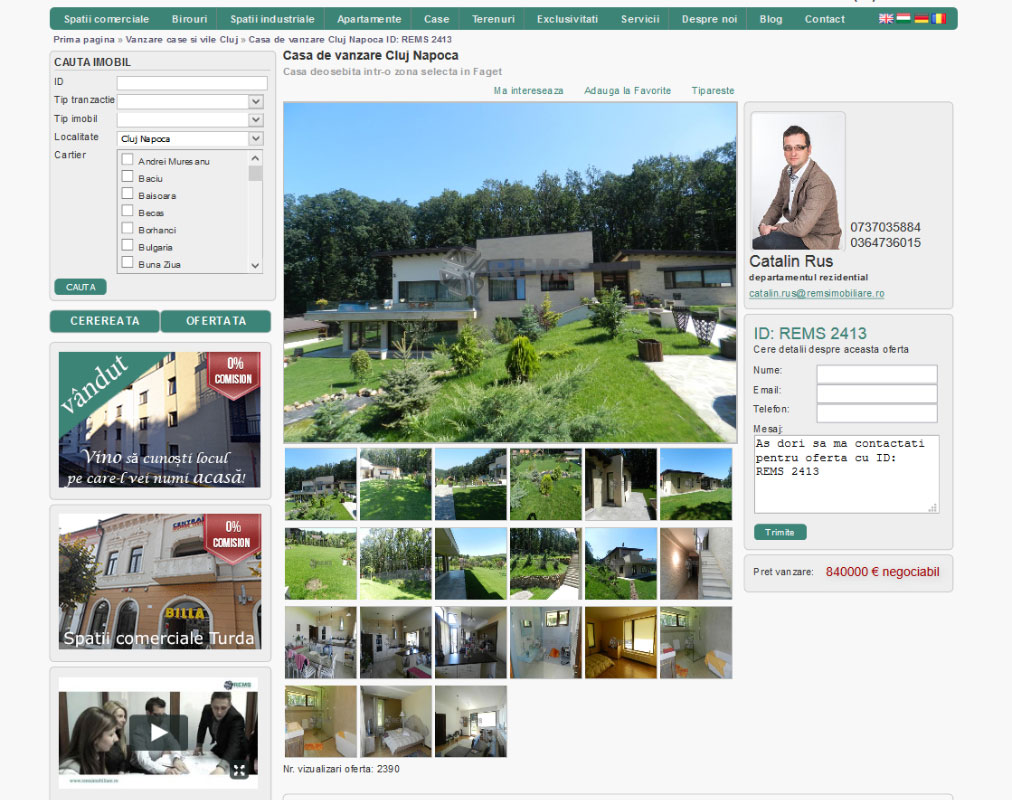
Task: Click the agent Catalin Rus photo
Action: 797,181
